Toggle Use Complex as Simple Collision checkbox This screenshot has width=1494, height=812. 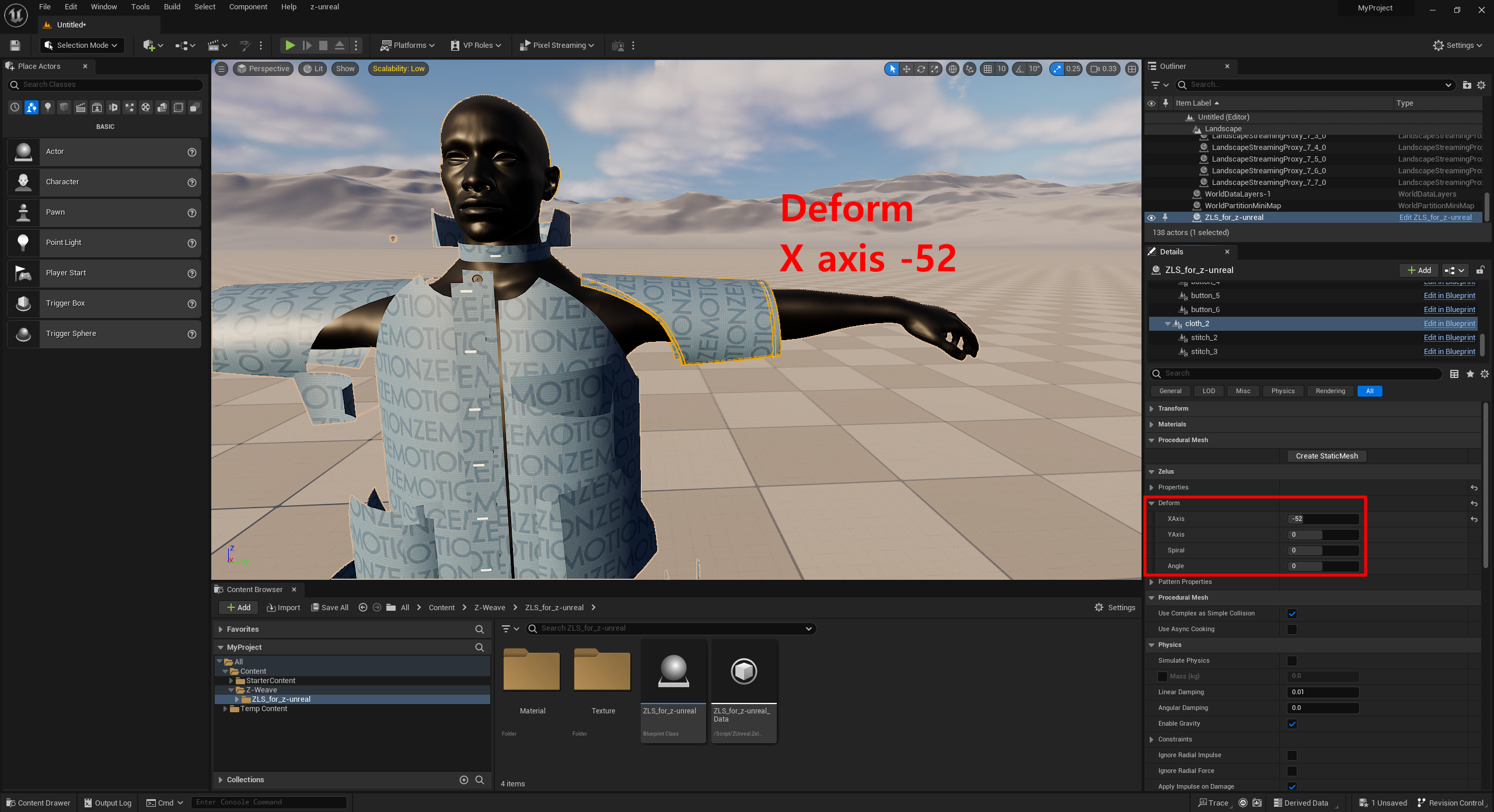[x=1292, y=614]
